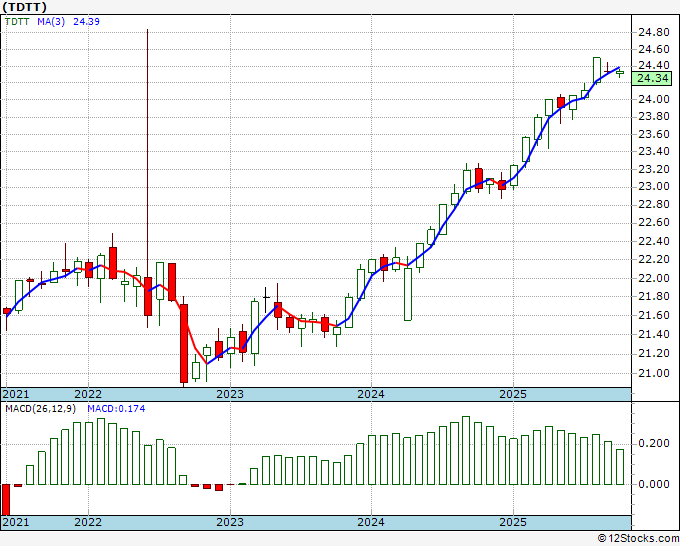Click the green 24.34 current price tag
The width and height of the screenshot is (680, 546).
click(x=654, y=78)
